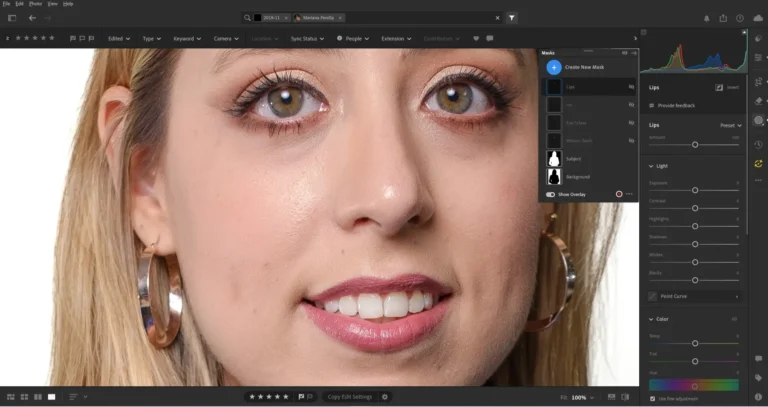Open the Crop tool in right sidebar

[x=759, y=81]
